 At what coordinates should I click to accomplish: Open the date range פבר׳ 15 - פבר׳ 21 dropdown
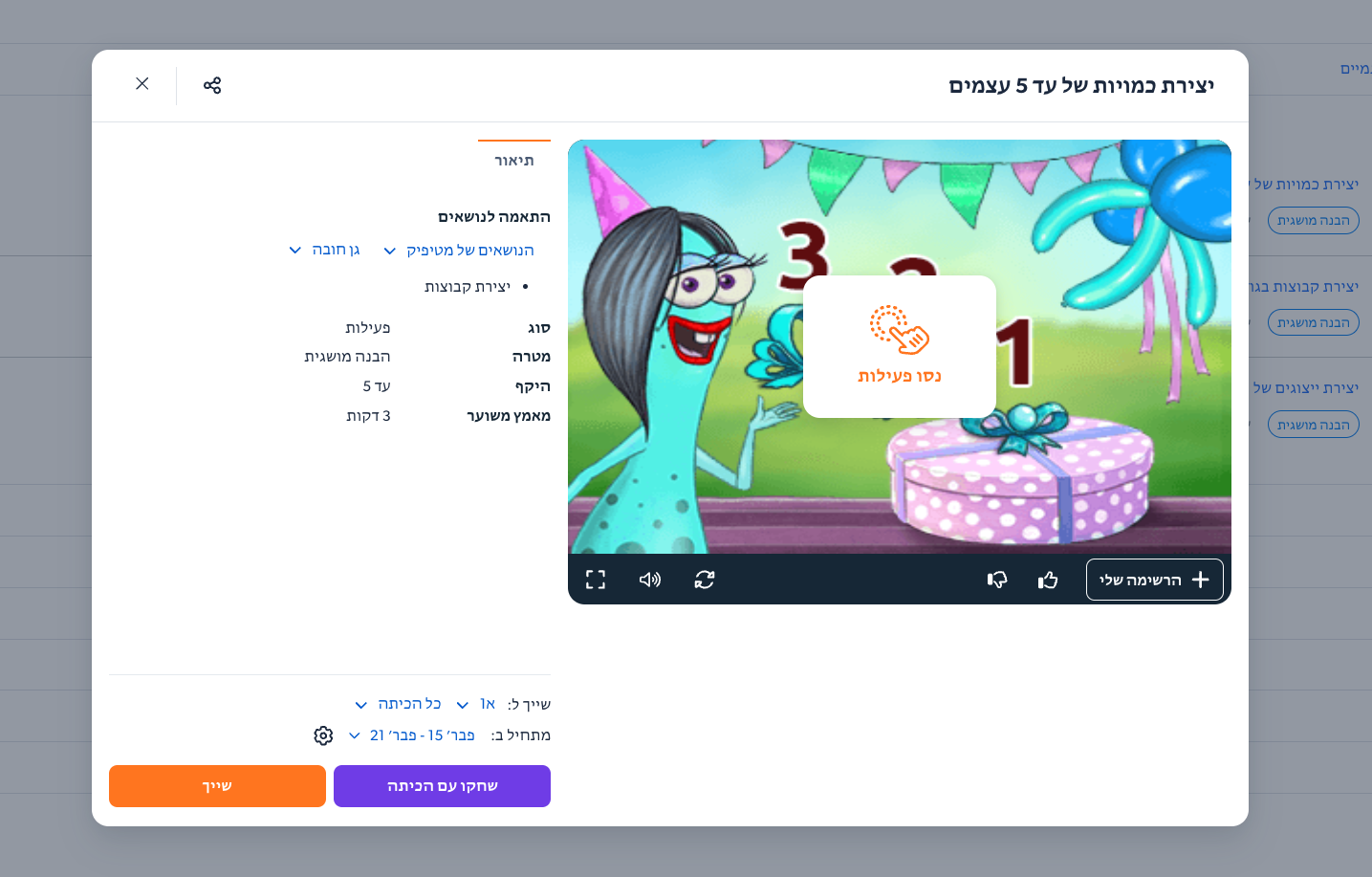pos(411,735)
